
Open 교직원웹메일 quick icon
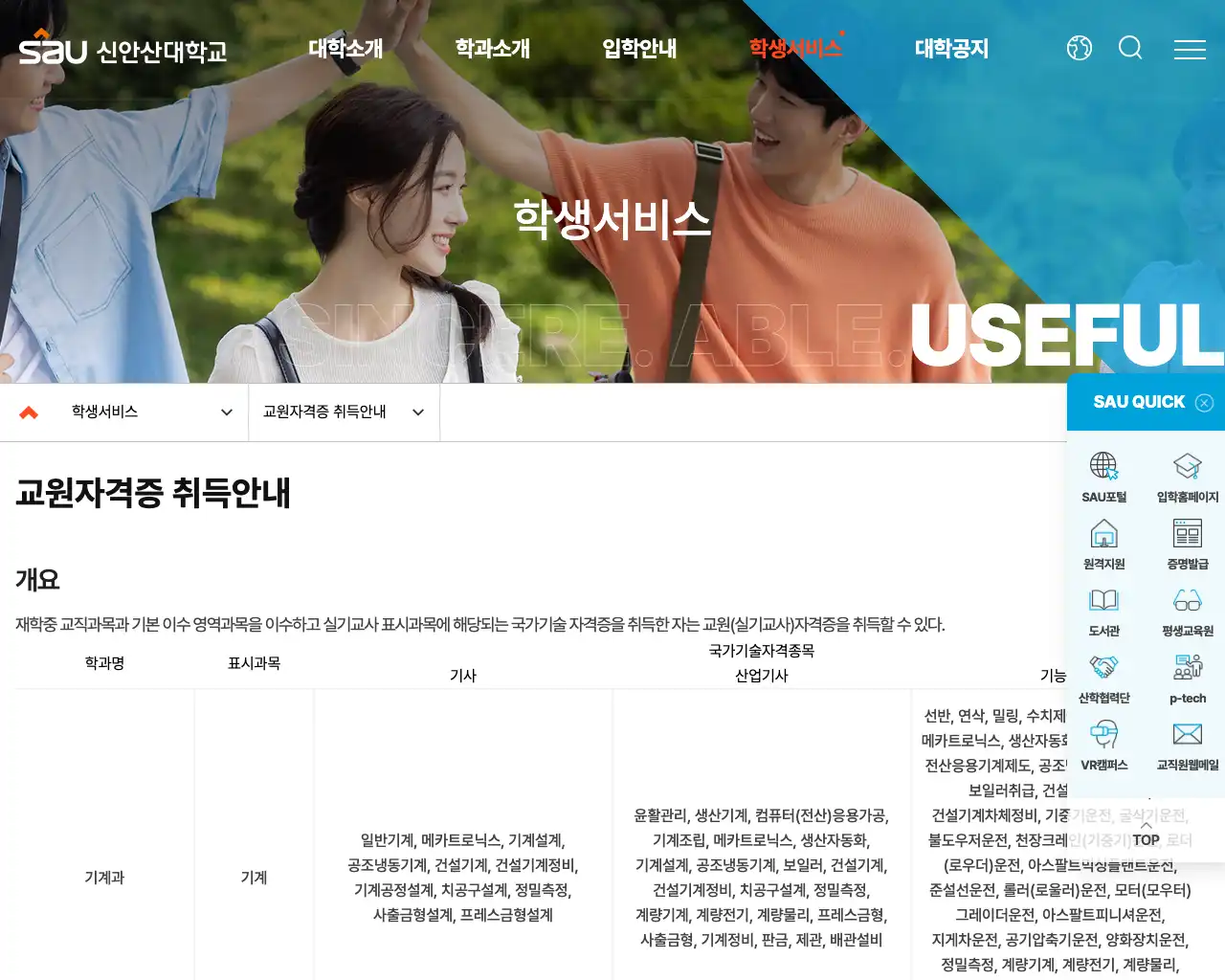point(1188,746)
